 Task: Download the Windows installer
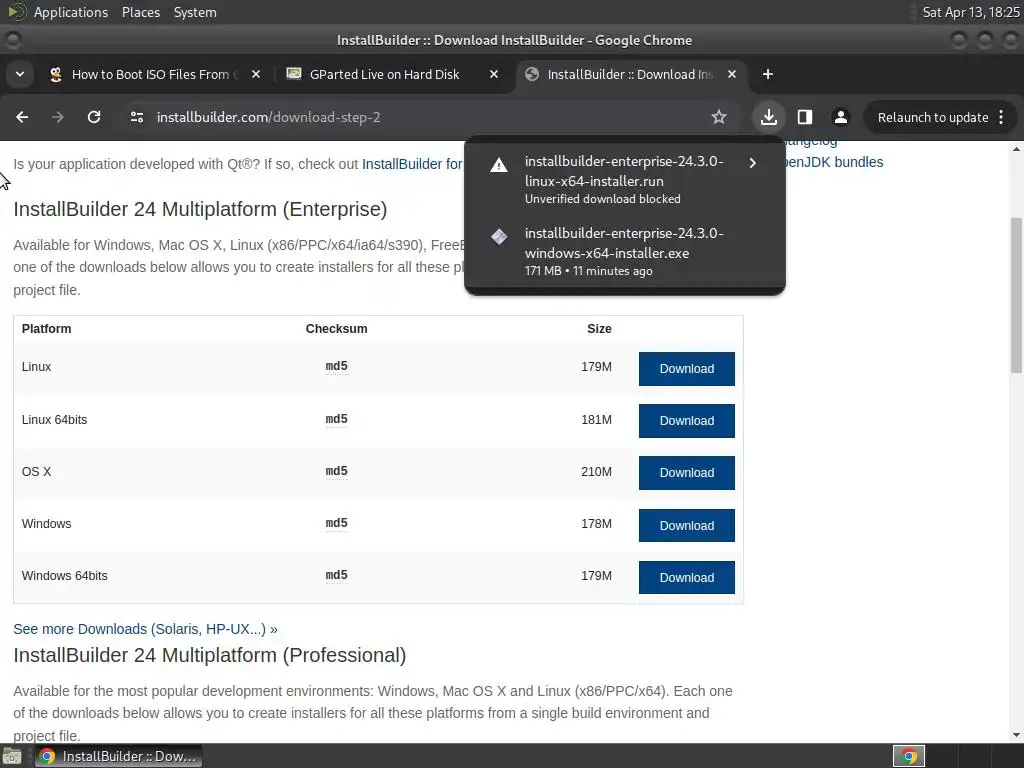pyautogui.click(x=686, y=526)
